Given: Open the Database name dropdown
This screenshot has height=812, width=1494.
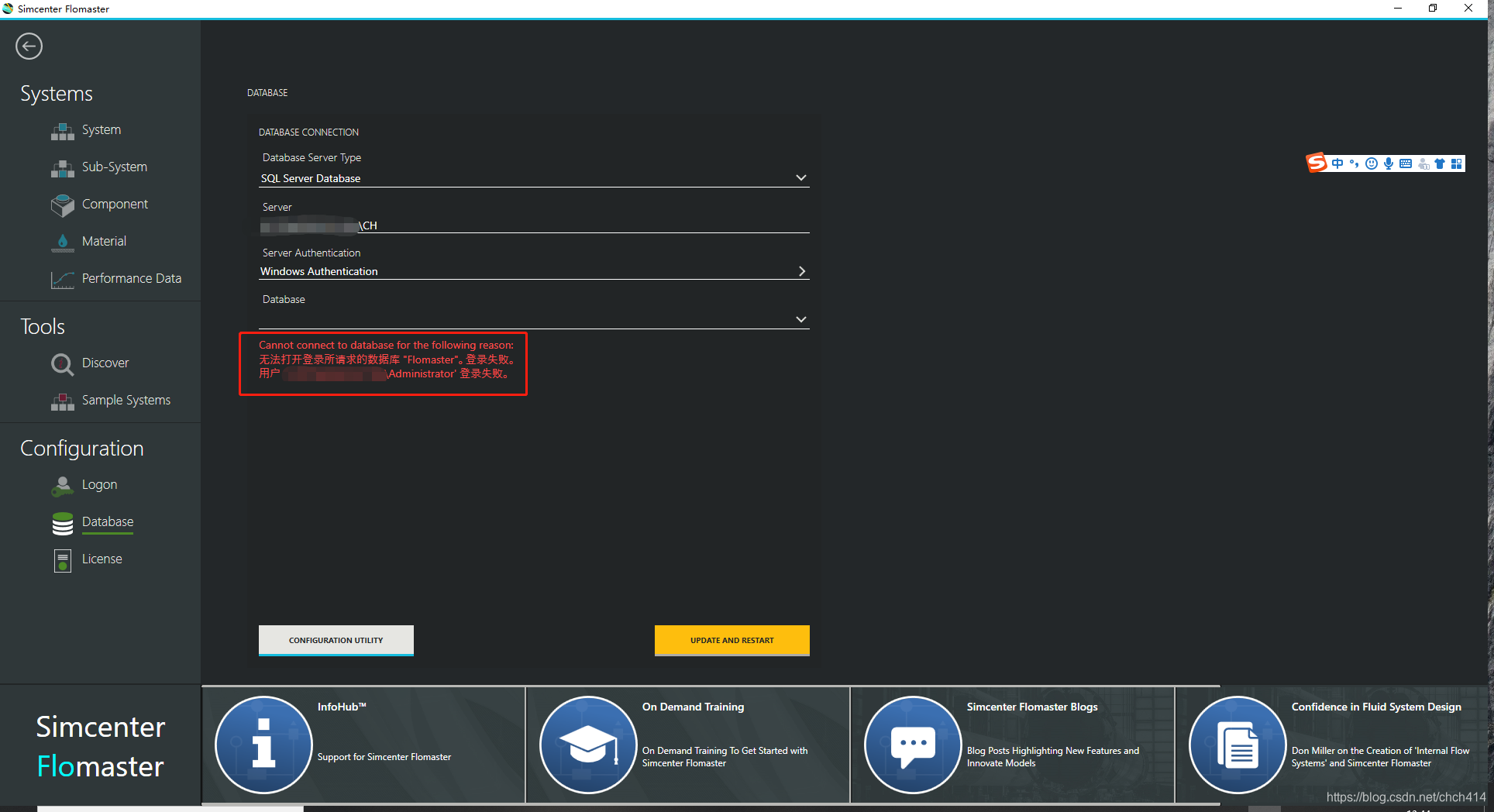Looking at the screenshot, I should (x=801, y=319).
